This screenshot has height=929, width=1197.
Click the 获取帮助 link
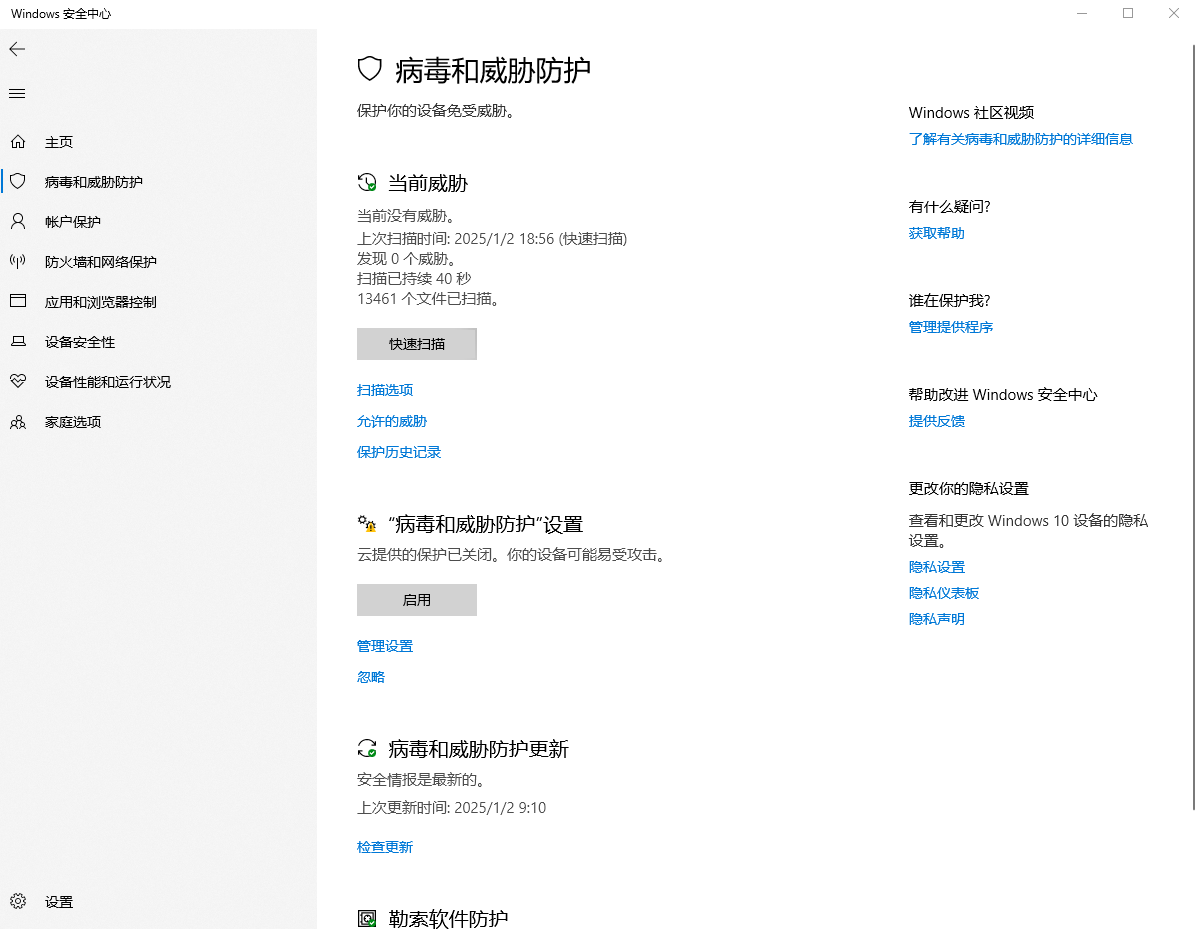(937, 233)
